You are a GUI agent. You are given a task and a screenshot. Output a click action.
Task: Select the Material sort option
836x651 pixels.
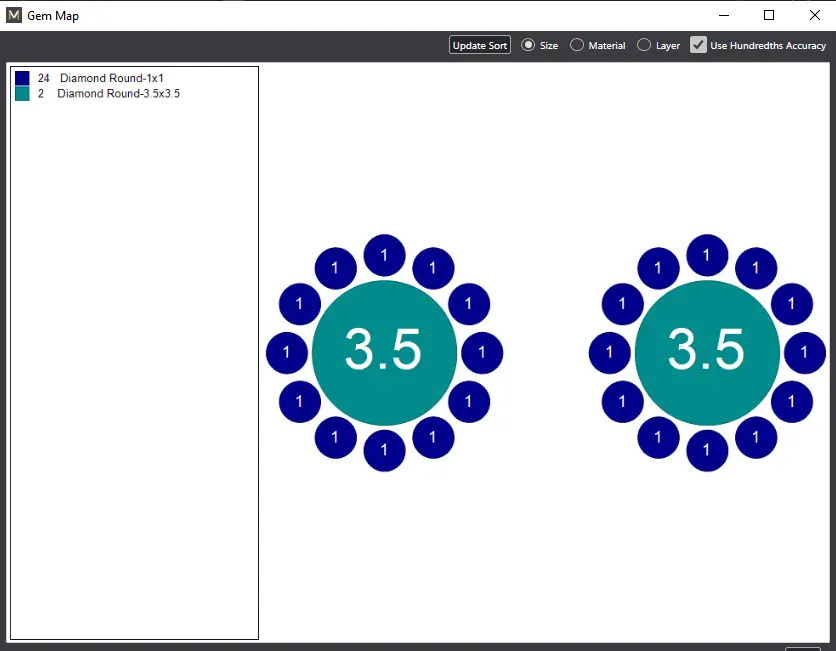click(577, 45)
